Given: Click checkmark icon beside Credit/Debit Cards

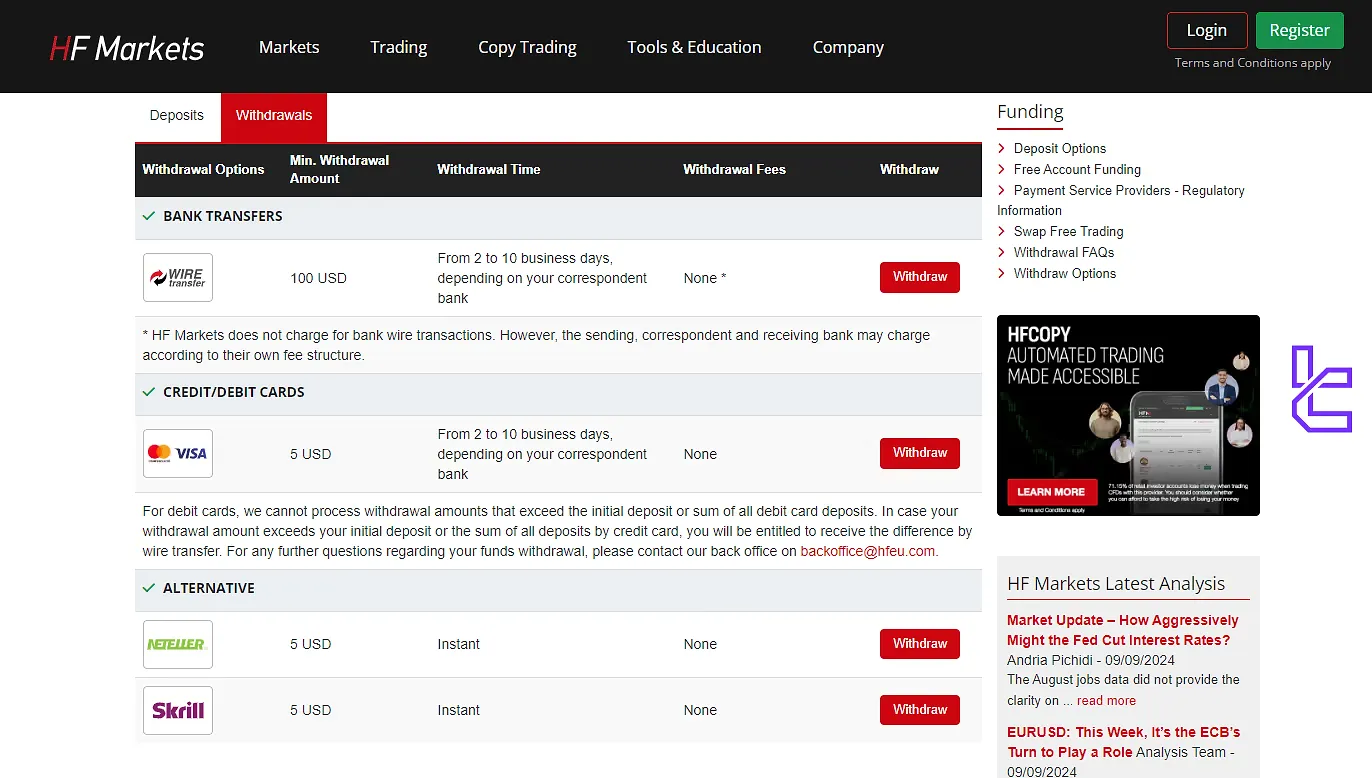Looking at the screenshot, I should pyautogui.click(x=149, y=392).
